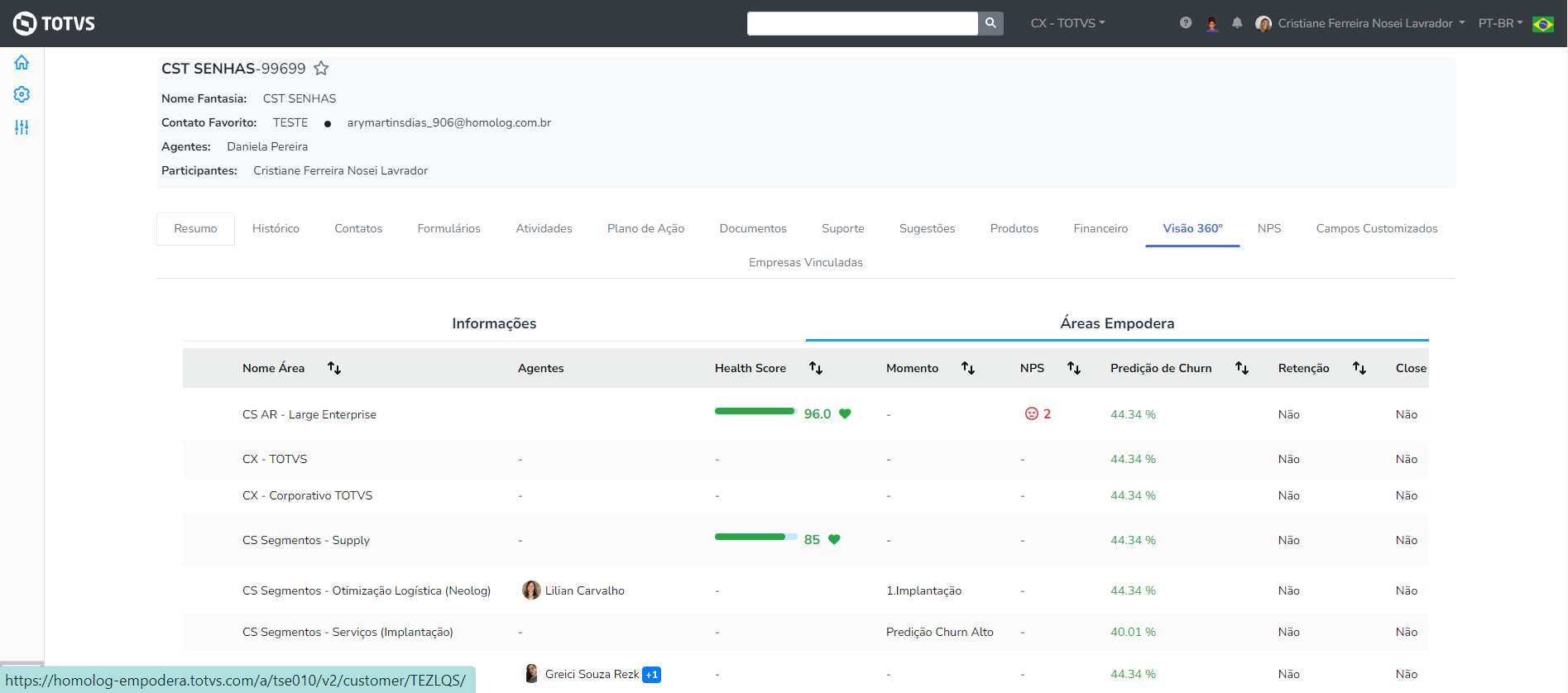Screen dimensions: 1568x693
Task: Click the red sad-face NPS icon
Action: (x=1032, y=413)
